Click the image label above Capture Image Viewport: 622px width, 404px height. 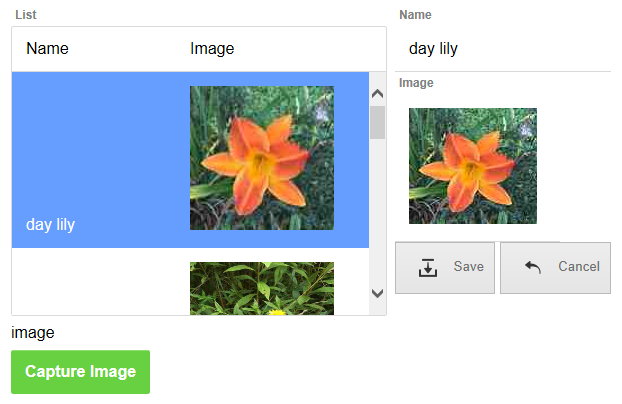click(x=33, y=333)
